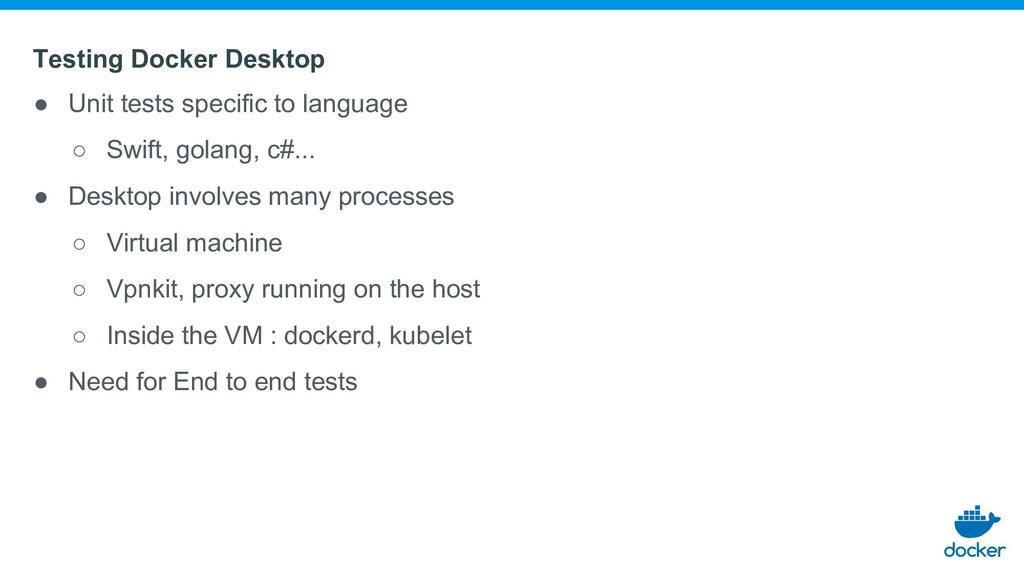This screenshot has height=576, width=1024.
Task: Click the word dockerd in the slide
Action: click(x=332, y=336)
